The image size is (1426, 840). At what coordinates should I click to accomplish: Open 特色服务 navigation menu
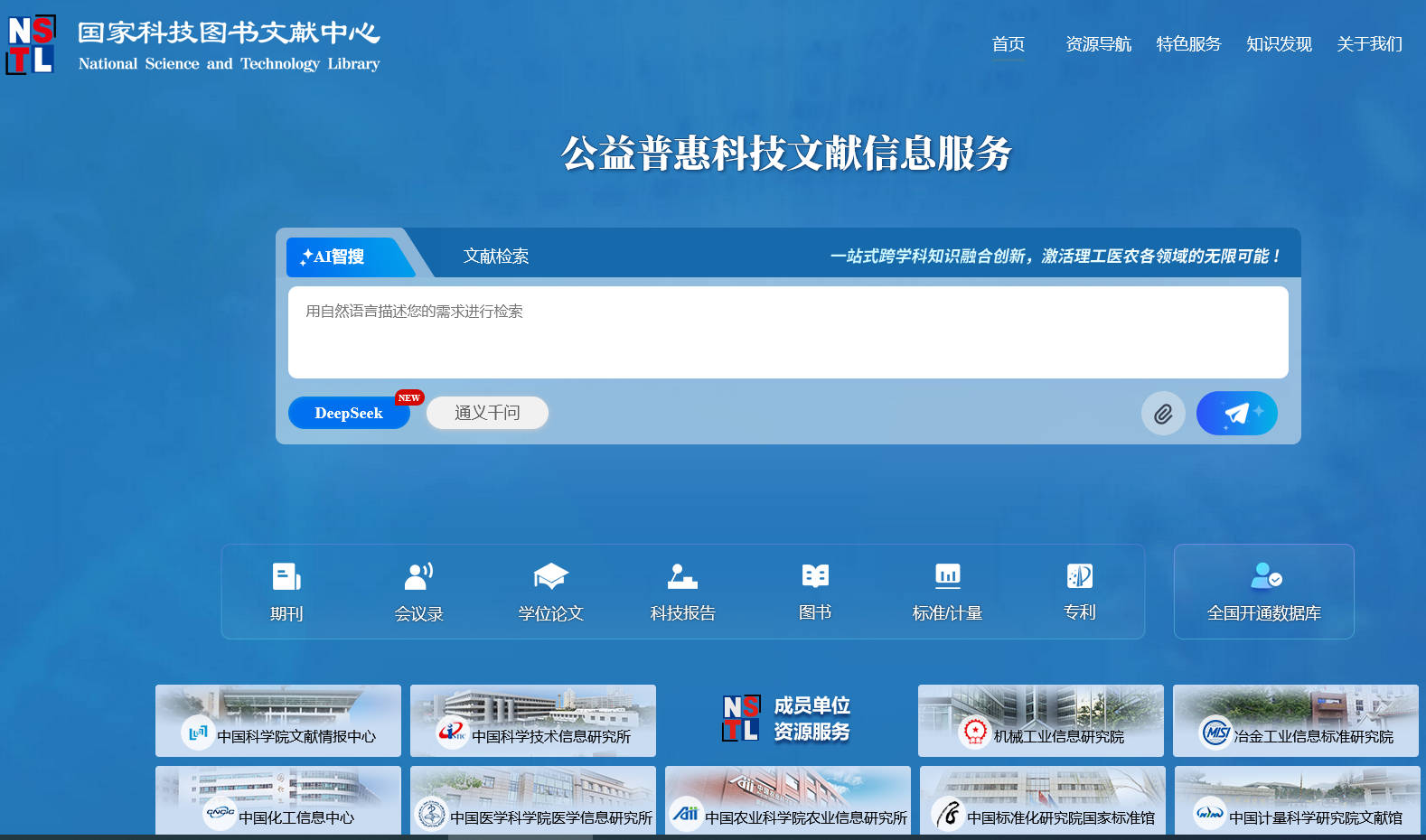1189,44
